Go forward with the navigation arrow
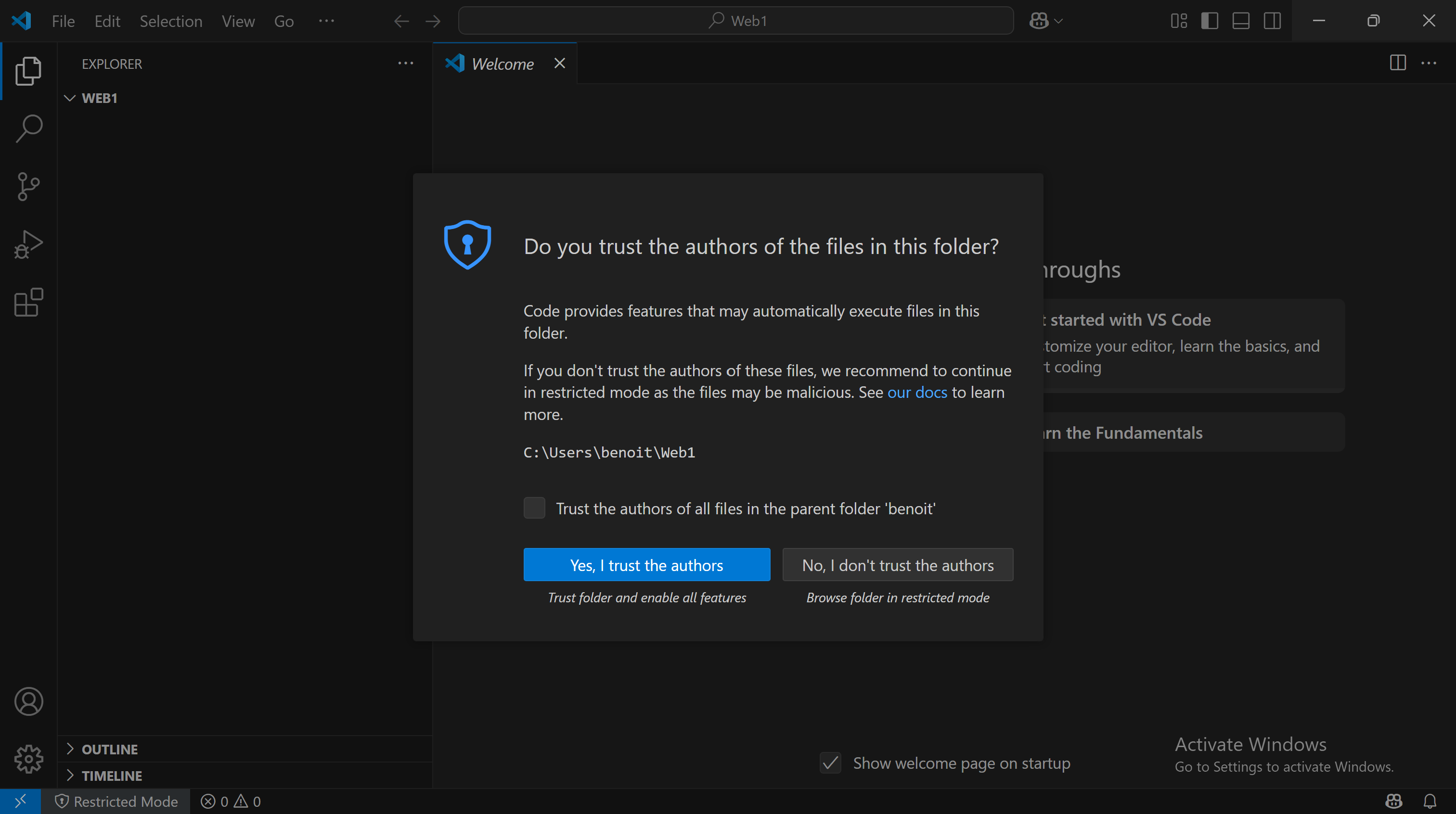Viewport: 1456px width, 814px height. tap(433, 22)
